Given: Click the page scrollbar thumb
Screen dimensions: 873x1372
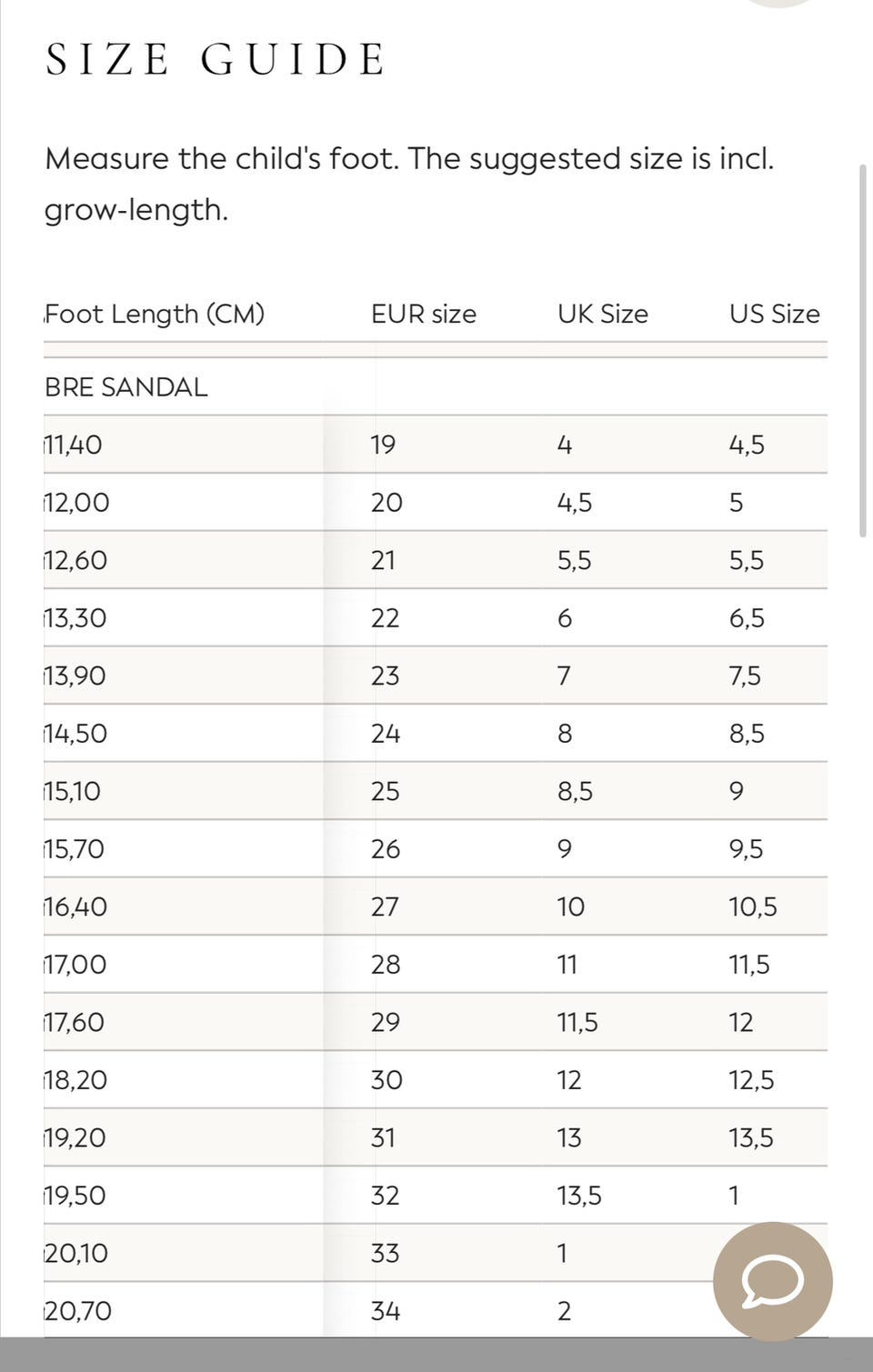Looking at the screenshot, I should coord(862,351).
